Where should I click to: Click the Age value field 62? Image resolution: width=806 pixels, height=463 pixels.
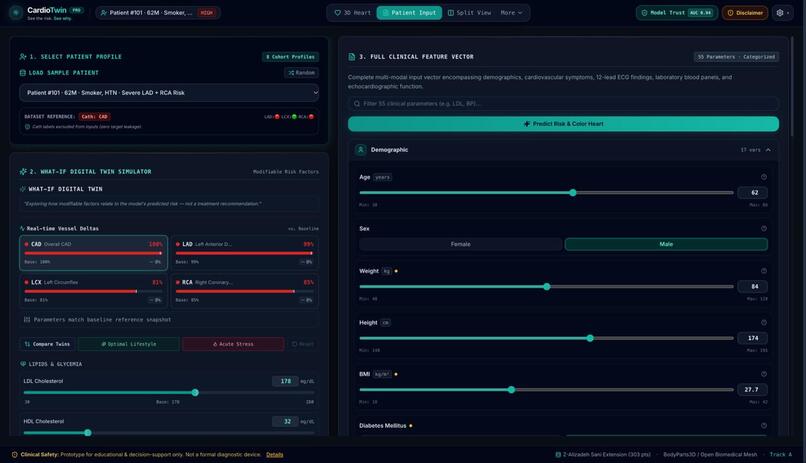pyautogui.click(x=753, y=193)
